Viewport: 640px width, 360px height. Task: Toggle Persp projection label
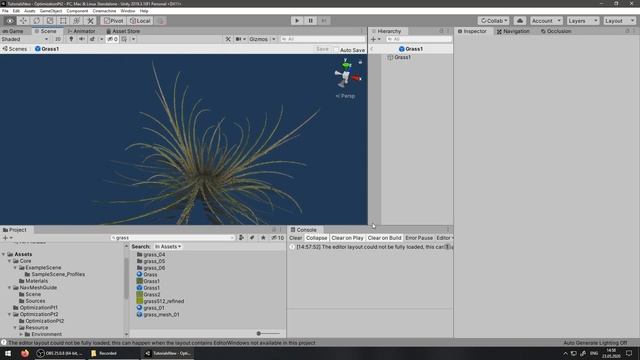pos(345,96)
